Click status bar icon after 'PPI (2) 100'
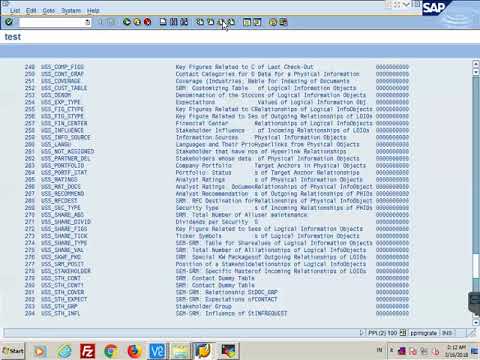 (403, 332)
